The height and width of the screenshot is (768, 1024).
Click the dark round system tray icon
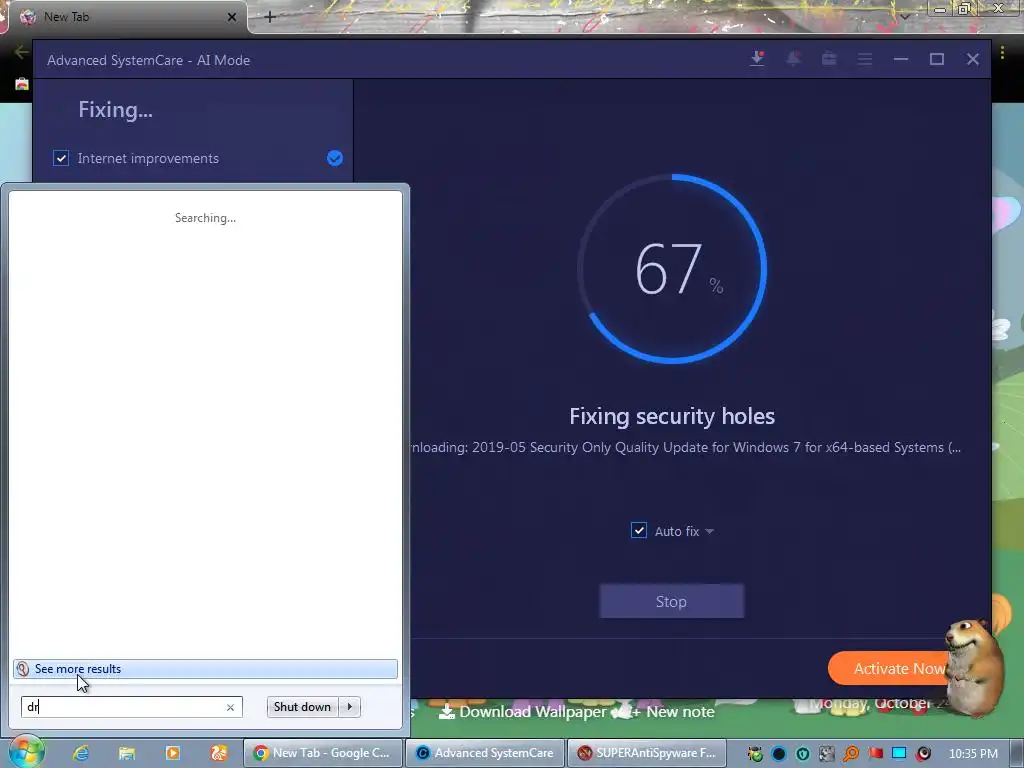pyautogui.click(x=778, y=754)
